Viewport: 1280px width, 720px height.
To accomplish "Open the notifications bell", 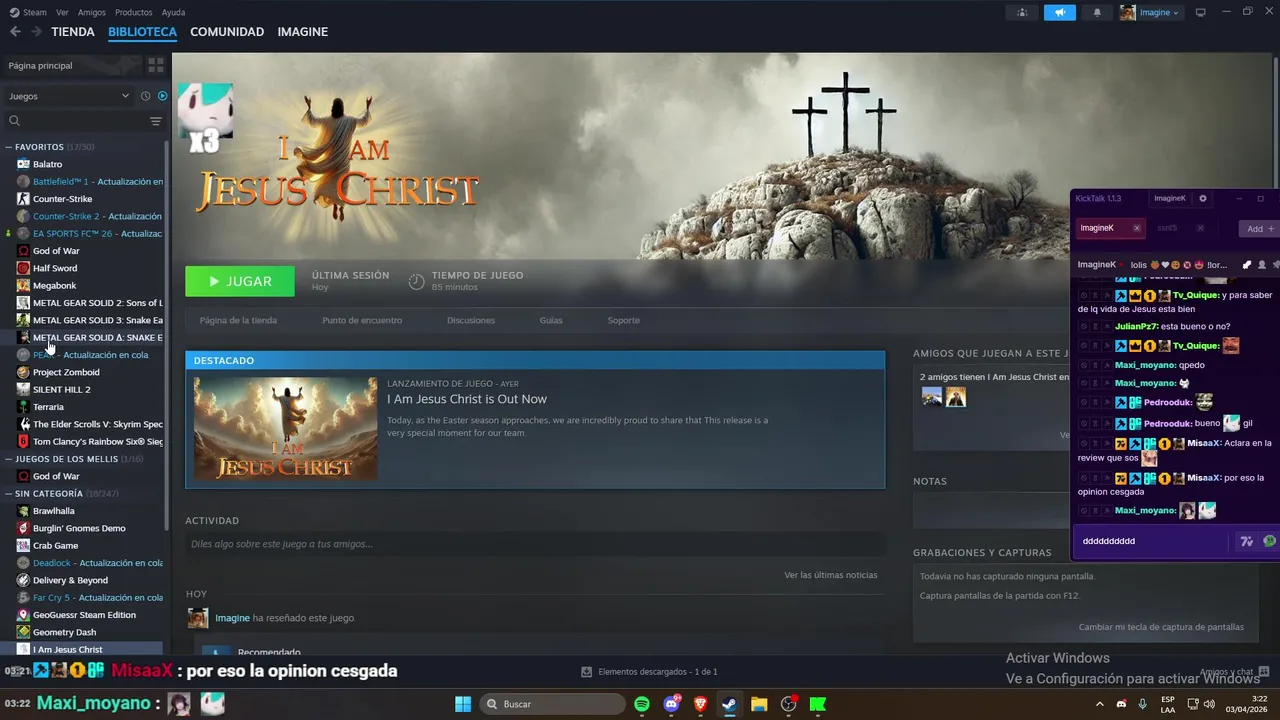I will point(1097,12).
